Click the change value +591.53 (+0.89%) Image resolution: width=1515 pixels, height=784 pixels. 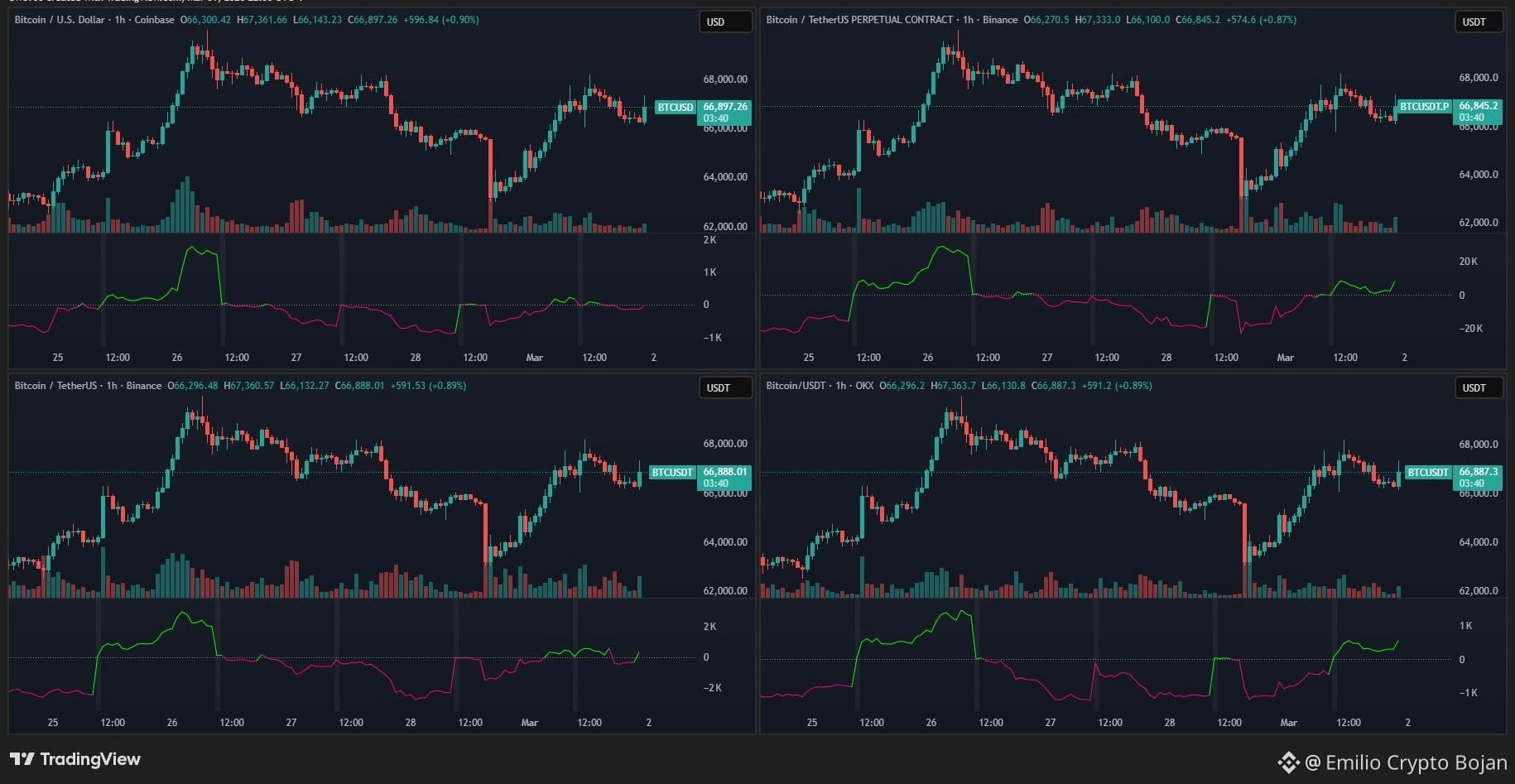pos(429,385)
